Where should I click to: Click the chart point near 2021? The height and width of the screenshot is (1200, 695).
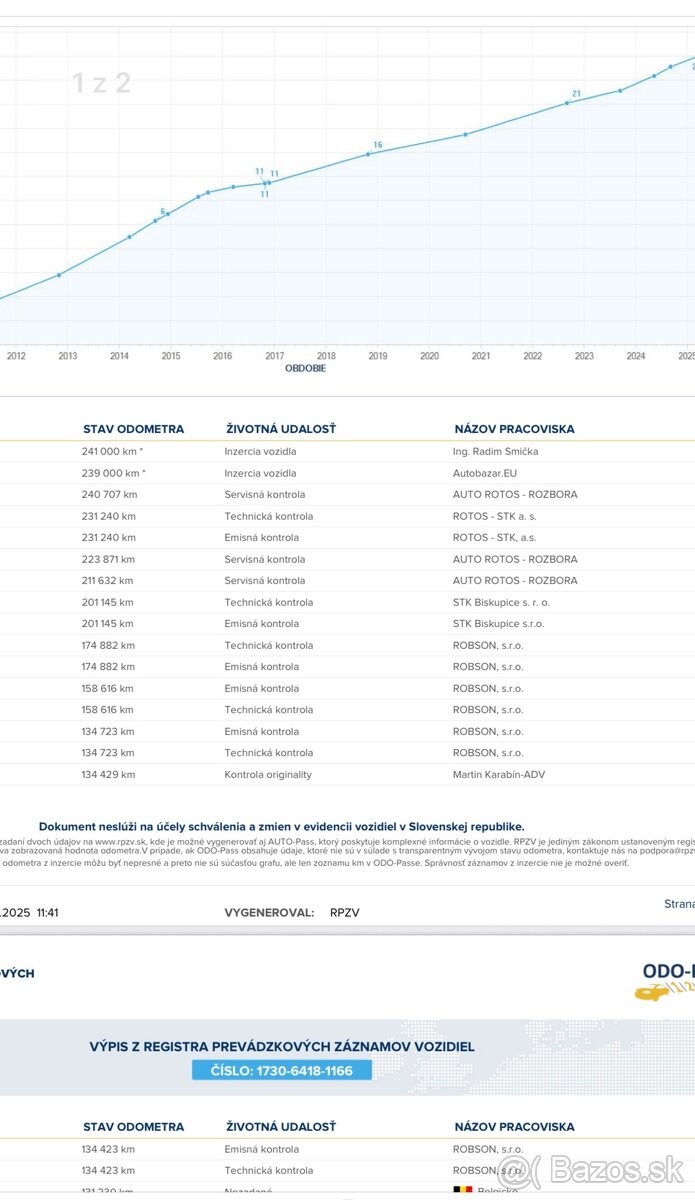[465, 134]
